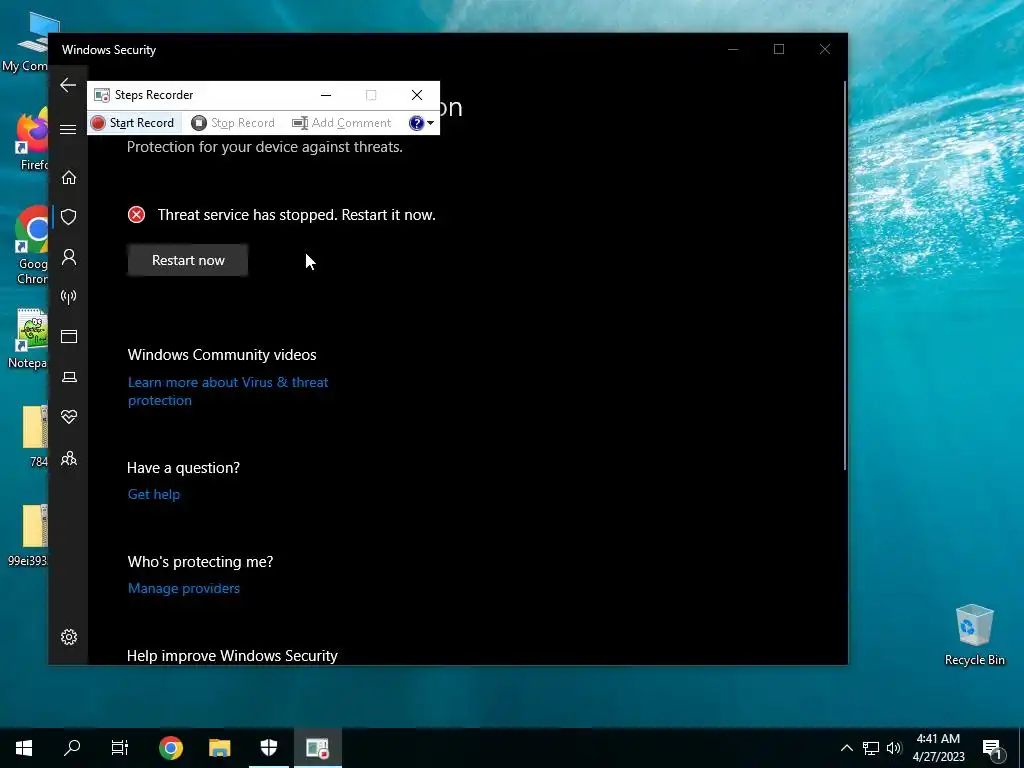
Task: Select Google Chrome desktop shortcut
Action: 31,246
